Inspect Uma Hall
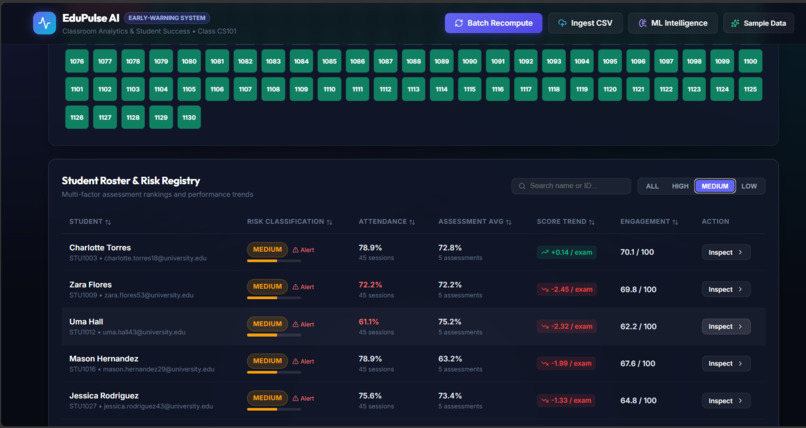806x428 pixels. [726, 326]
